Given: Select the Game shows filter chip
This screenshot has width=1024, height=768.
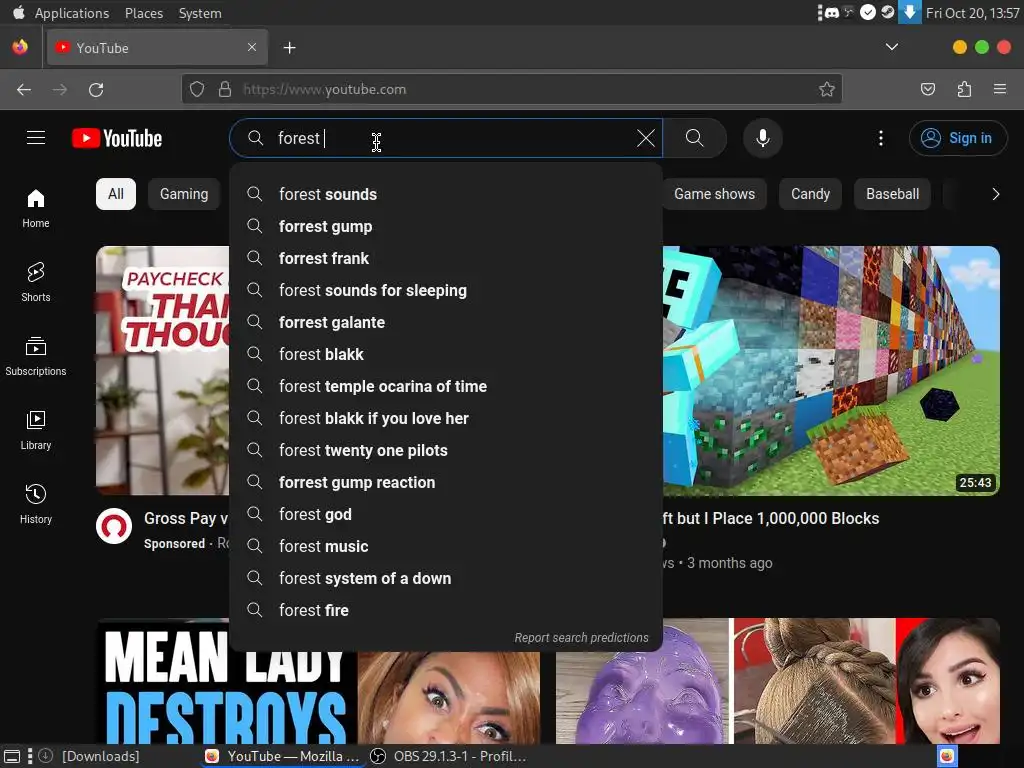Looking at the screenshot, I should coord(714,194).
